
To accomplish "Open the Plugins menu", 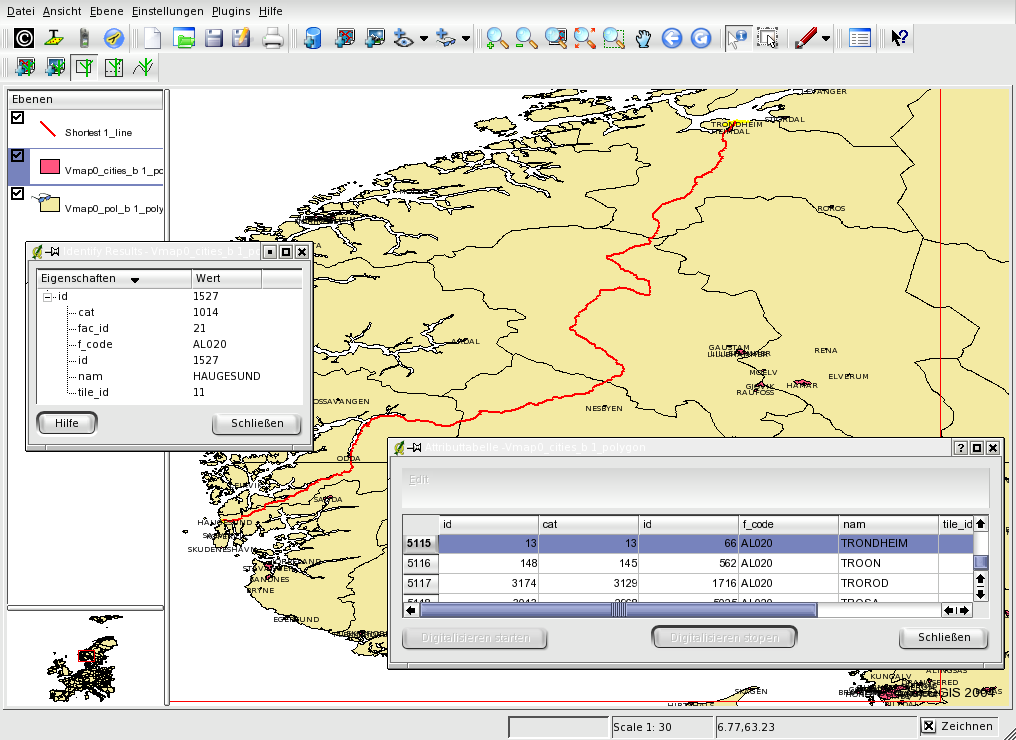I will pos(230,11).
